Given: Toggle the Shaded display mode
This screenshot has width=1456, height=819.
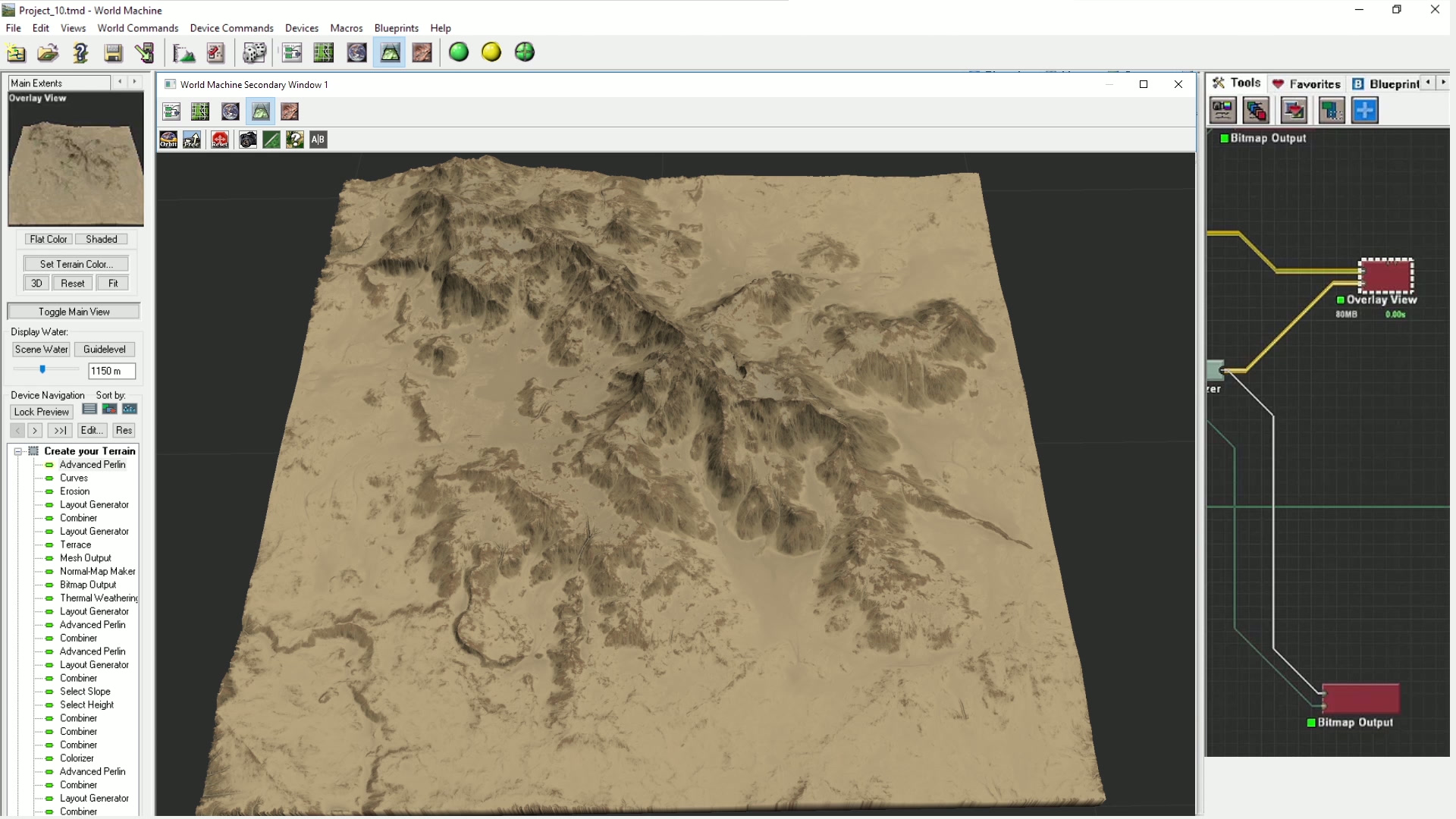Looking at the screenshot, I should pos(102,240).
